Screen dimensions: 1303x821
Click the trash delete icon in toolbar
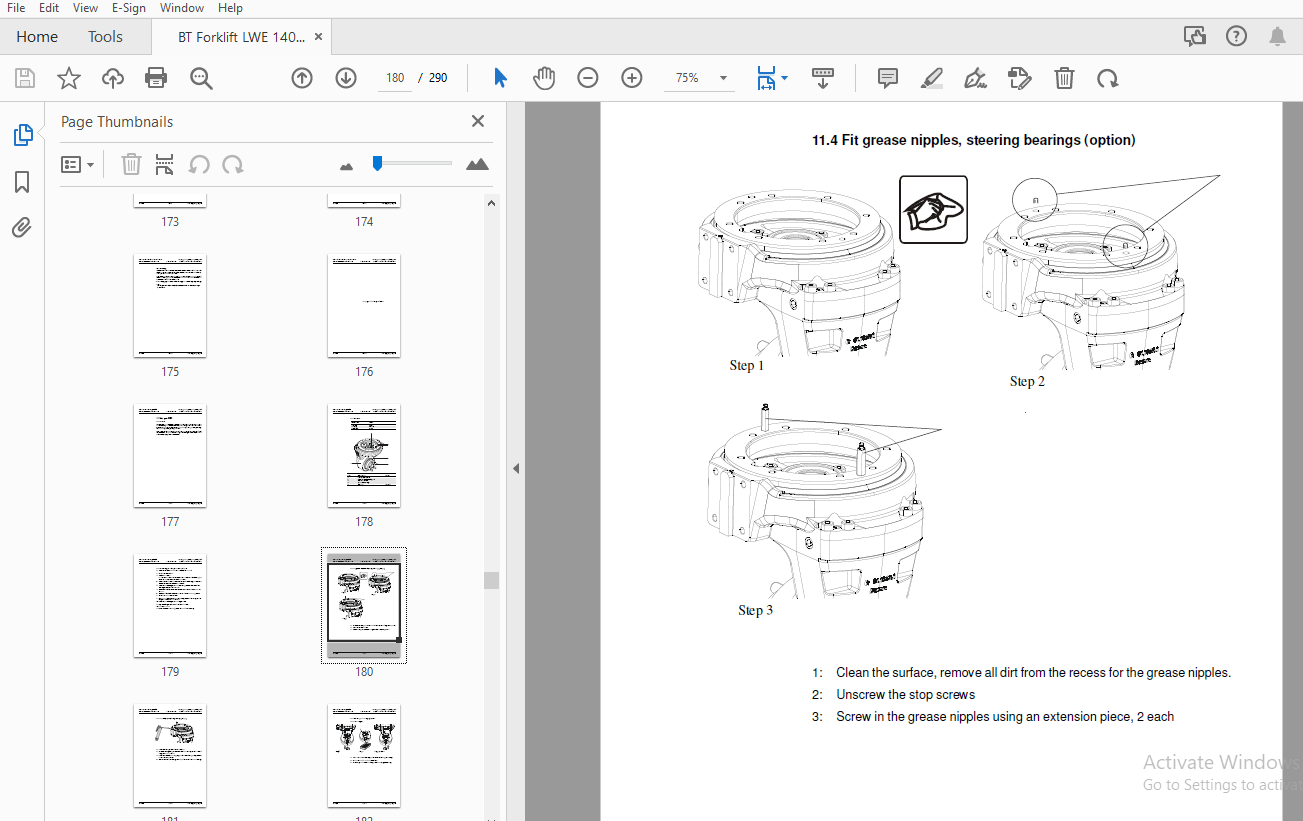click(1065, 78)
